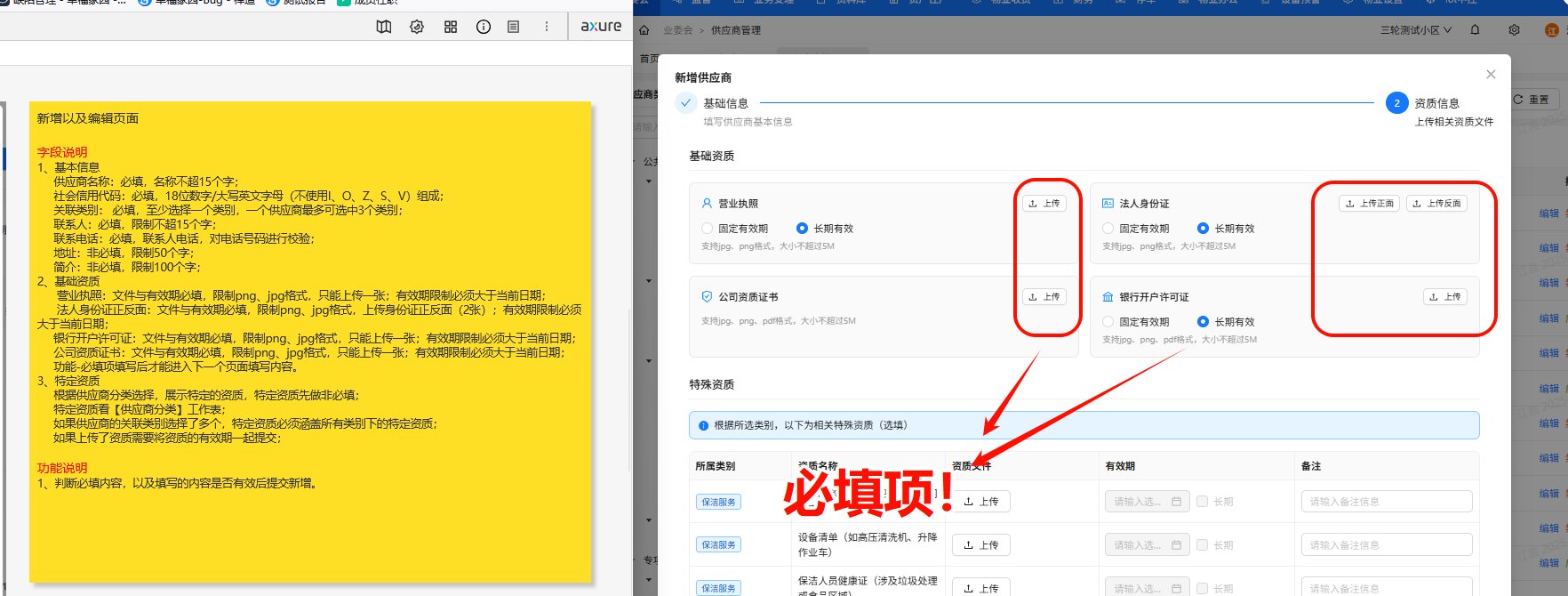The image size is (1568, 596).
Task: Click the info circle icon in Axure toolbar
Action: point(484,27)
